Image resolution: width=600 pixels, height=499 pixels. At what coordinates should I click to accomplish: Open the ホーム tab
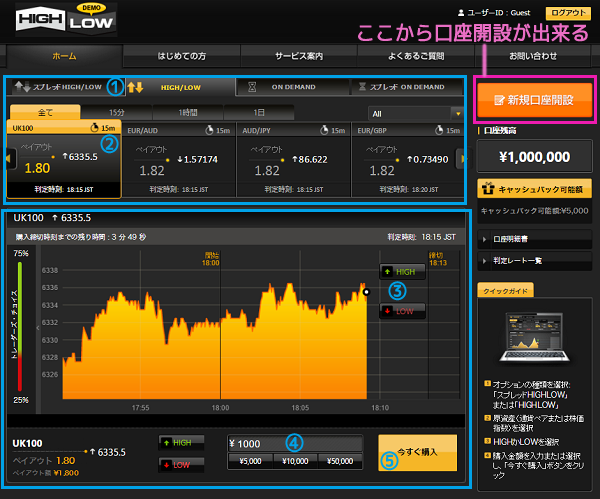tap(64, 56)
